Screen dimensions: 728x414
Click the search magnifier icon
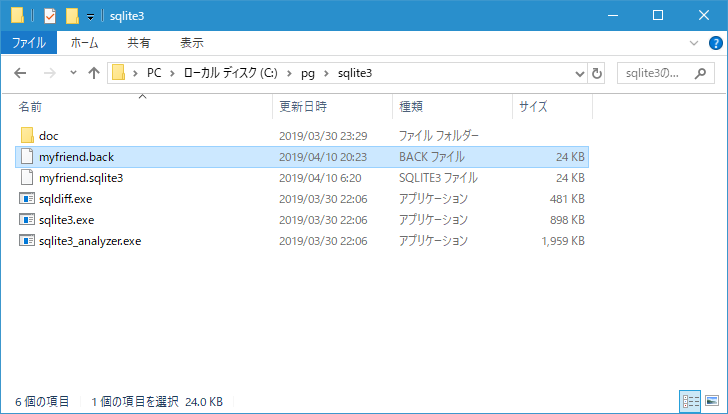click(700, 73)
